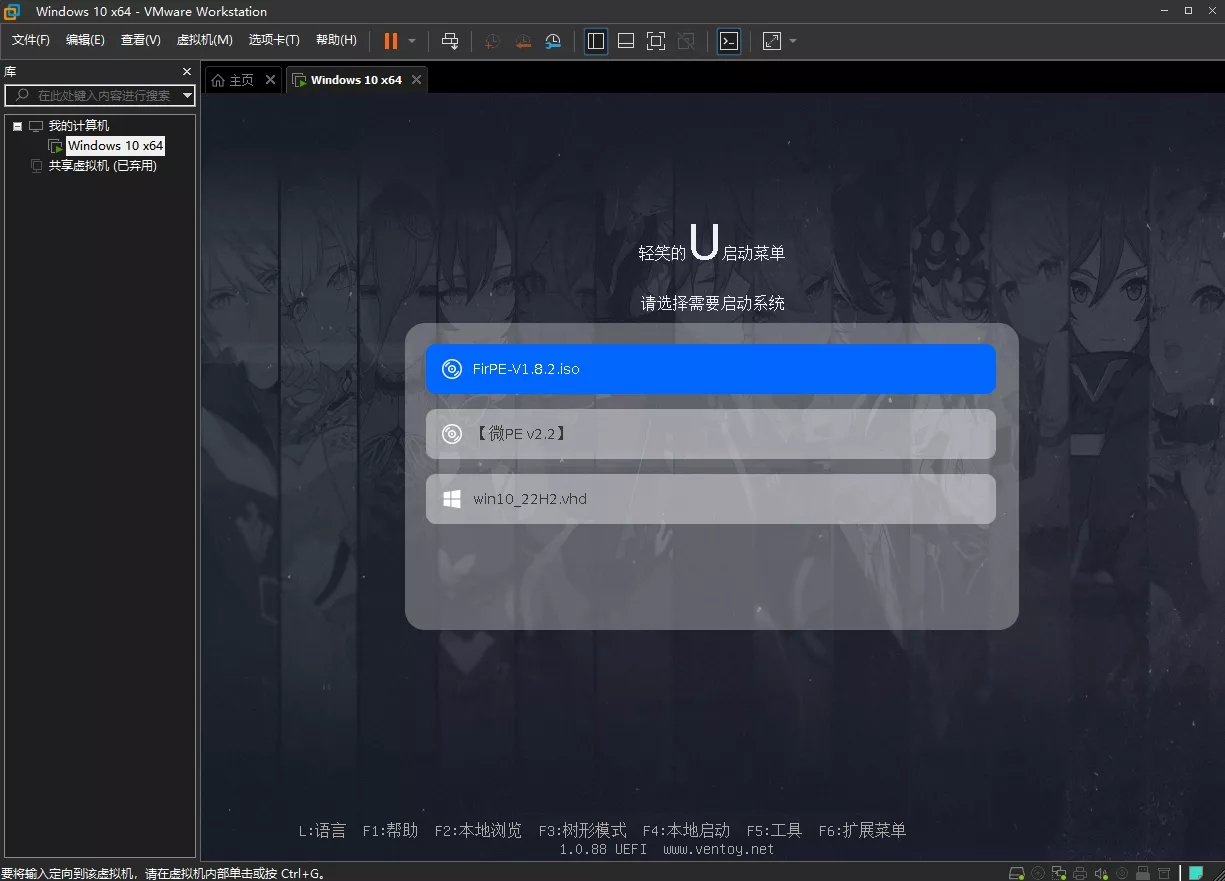Open the 文件(F) menu
This screenshot has width=1225, height=881.
click(31, 40)
